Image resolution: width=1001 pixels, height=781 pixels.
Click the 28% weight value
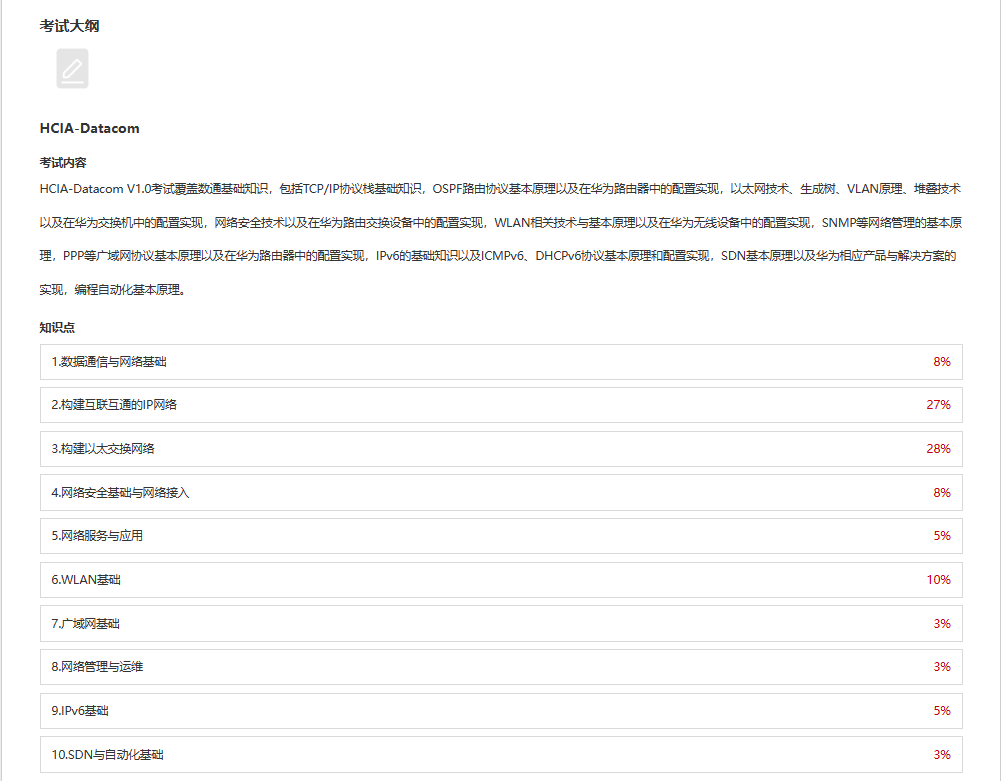pyautogui.click(x=938, y=449)
